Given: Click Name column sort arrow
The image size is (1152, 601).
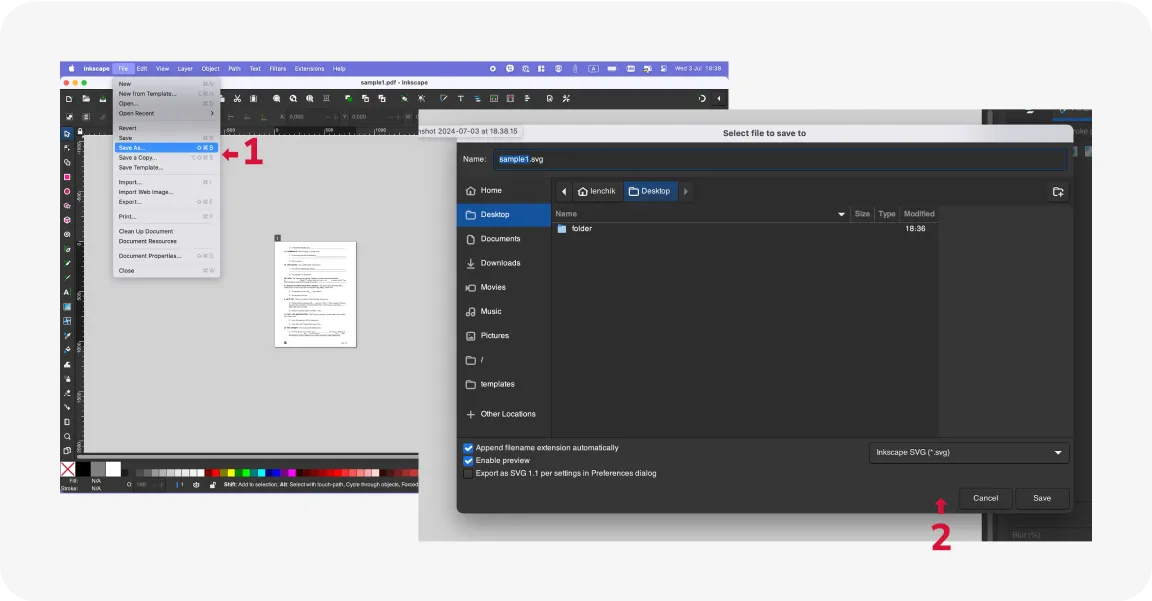Looking at the screenshot, I should (x=841, y=215).
